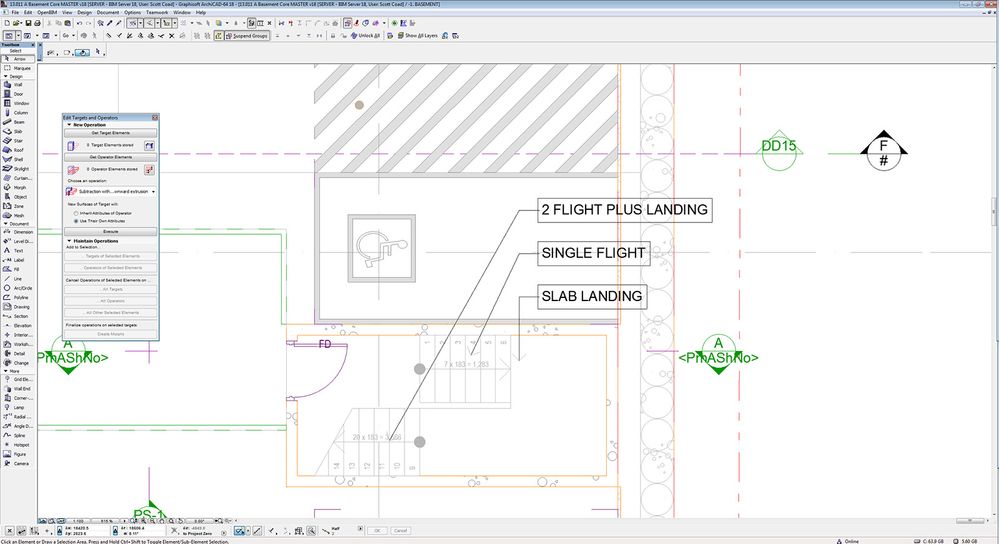Select the Fill tool
The image size is (999, 544).
point(18,269)
